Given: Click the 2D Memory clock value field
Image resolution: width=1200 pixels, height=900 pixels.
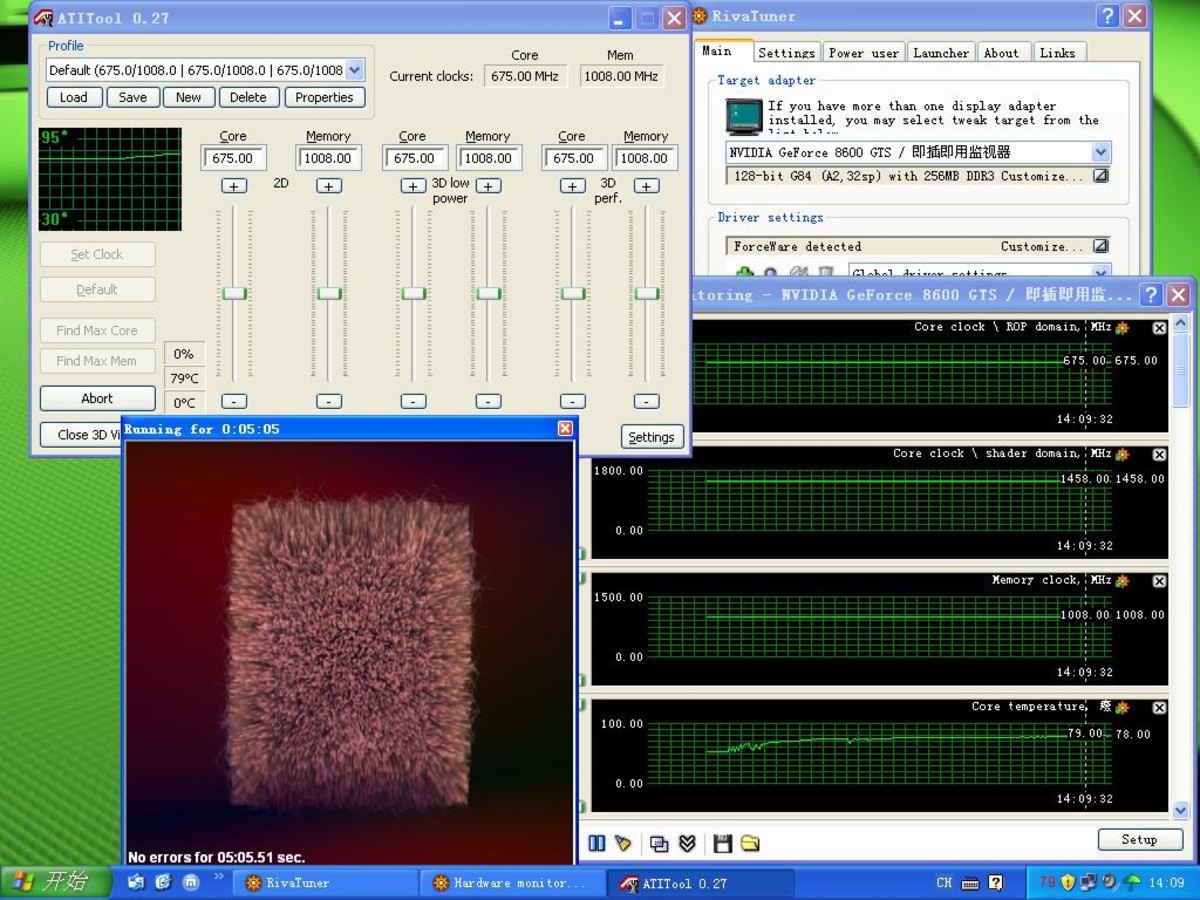Looking at the screenshot, I should (x=328, y=158).
